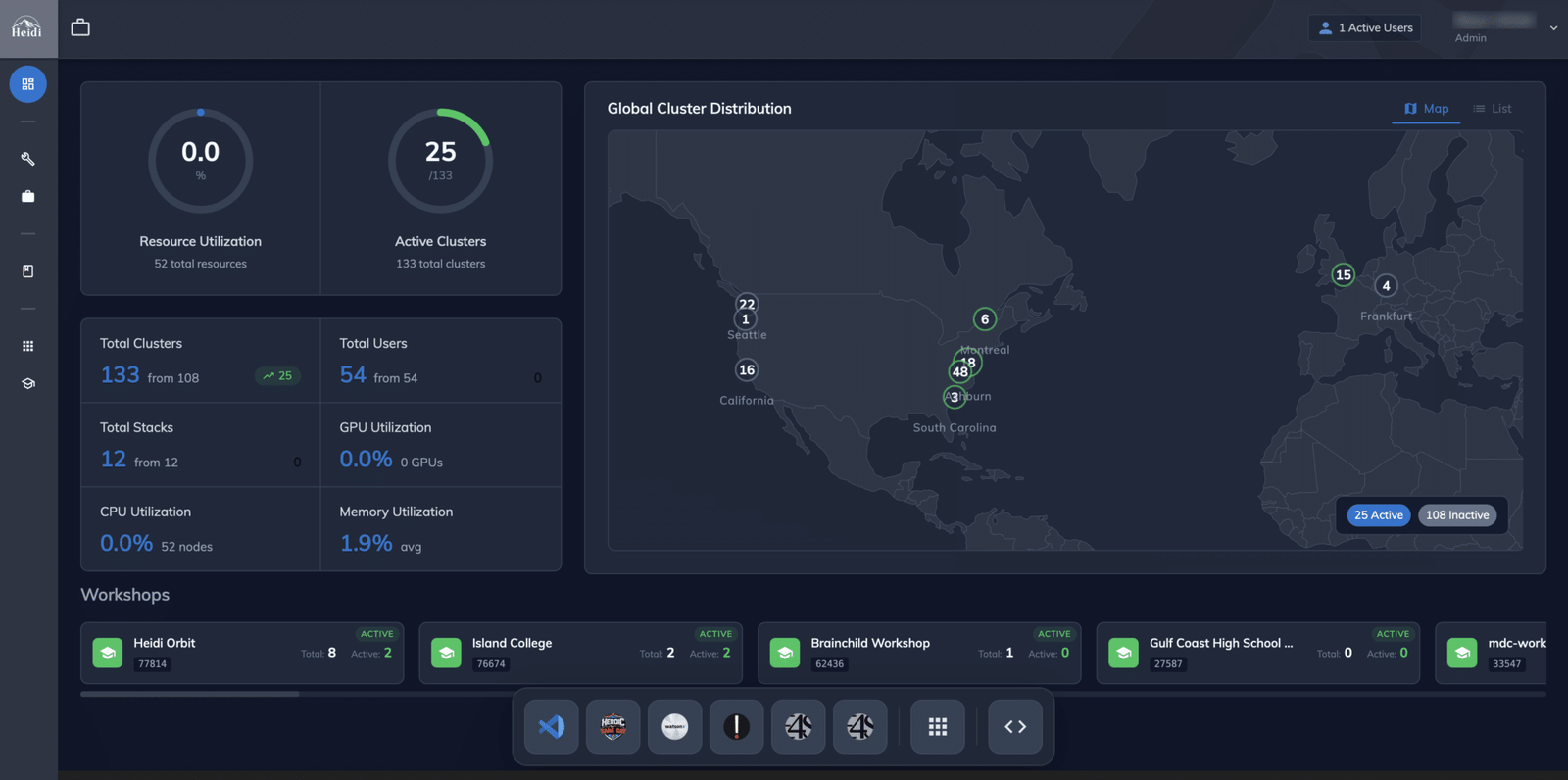This screenshot has width=1568, height=780.
Task: Open the graduation cap workshops sidebar icon
Action: 27,383
